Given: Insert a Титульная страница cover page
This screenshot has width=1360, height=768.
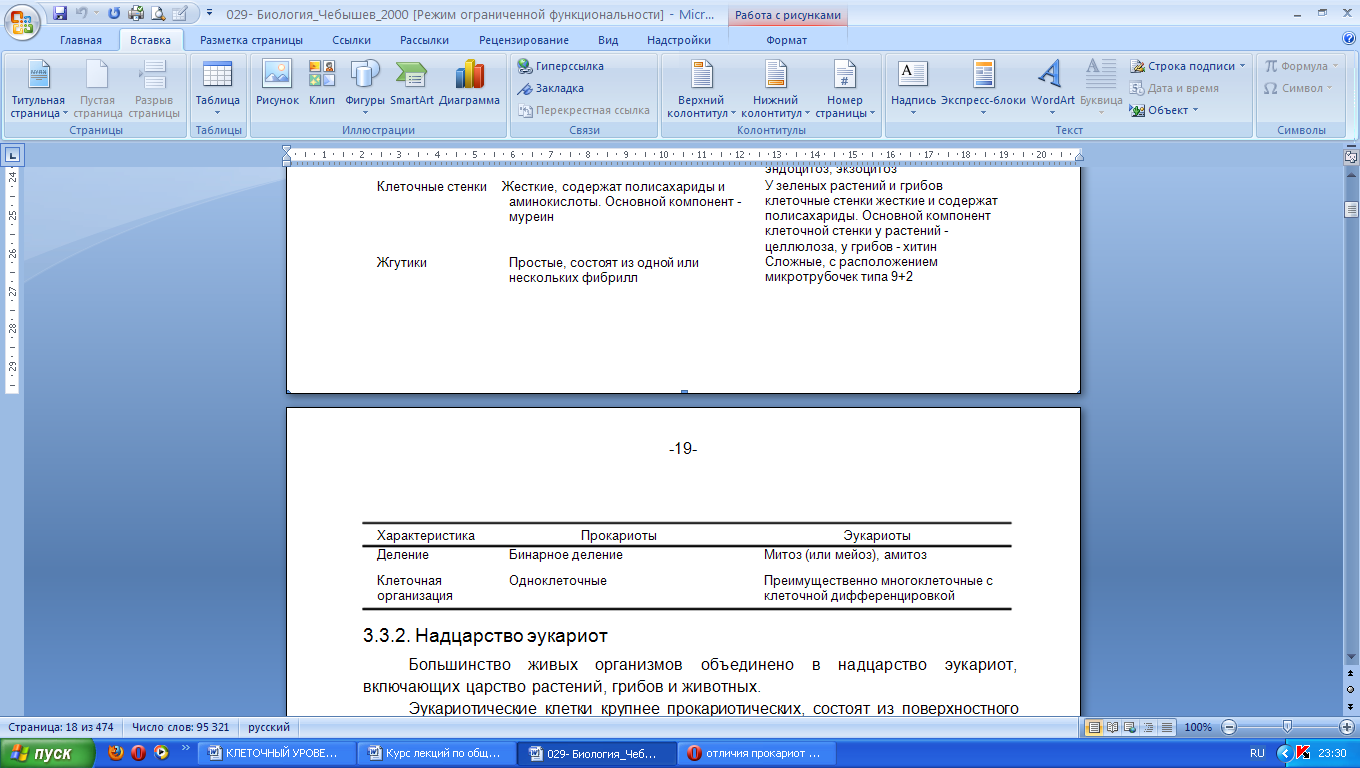Looking at the screenshot, I should pos(38,88).
